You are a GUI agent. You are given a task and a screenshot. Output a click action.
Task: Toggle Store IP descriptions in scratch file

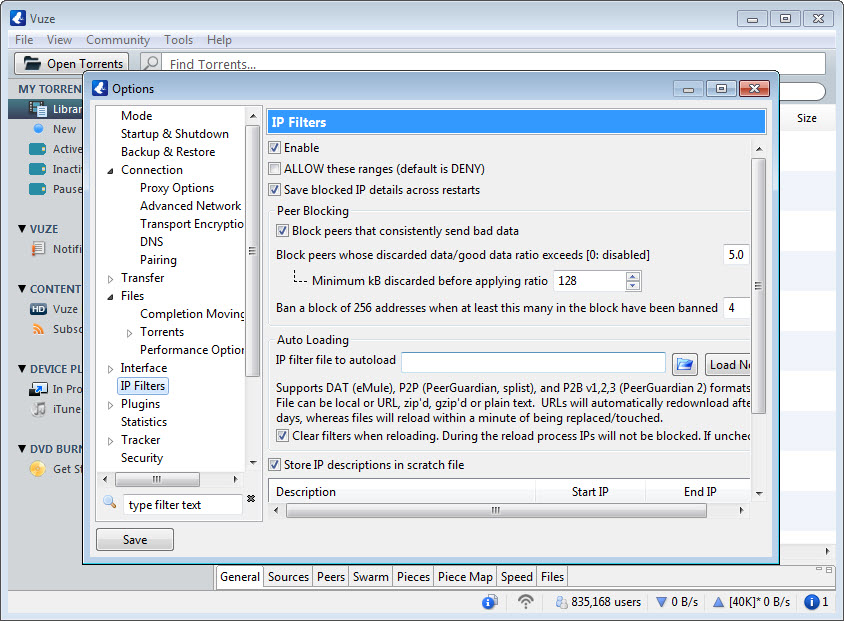275,464
